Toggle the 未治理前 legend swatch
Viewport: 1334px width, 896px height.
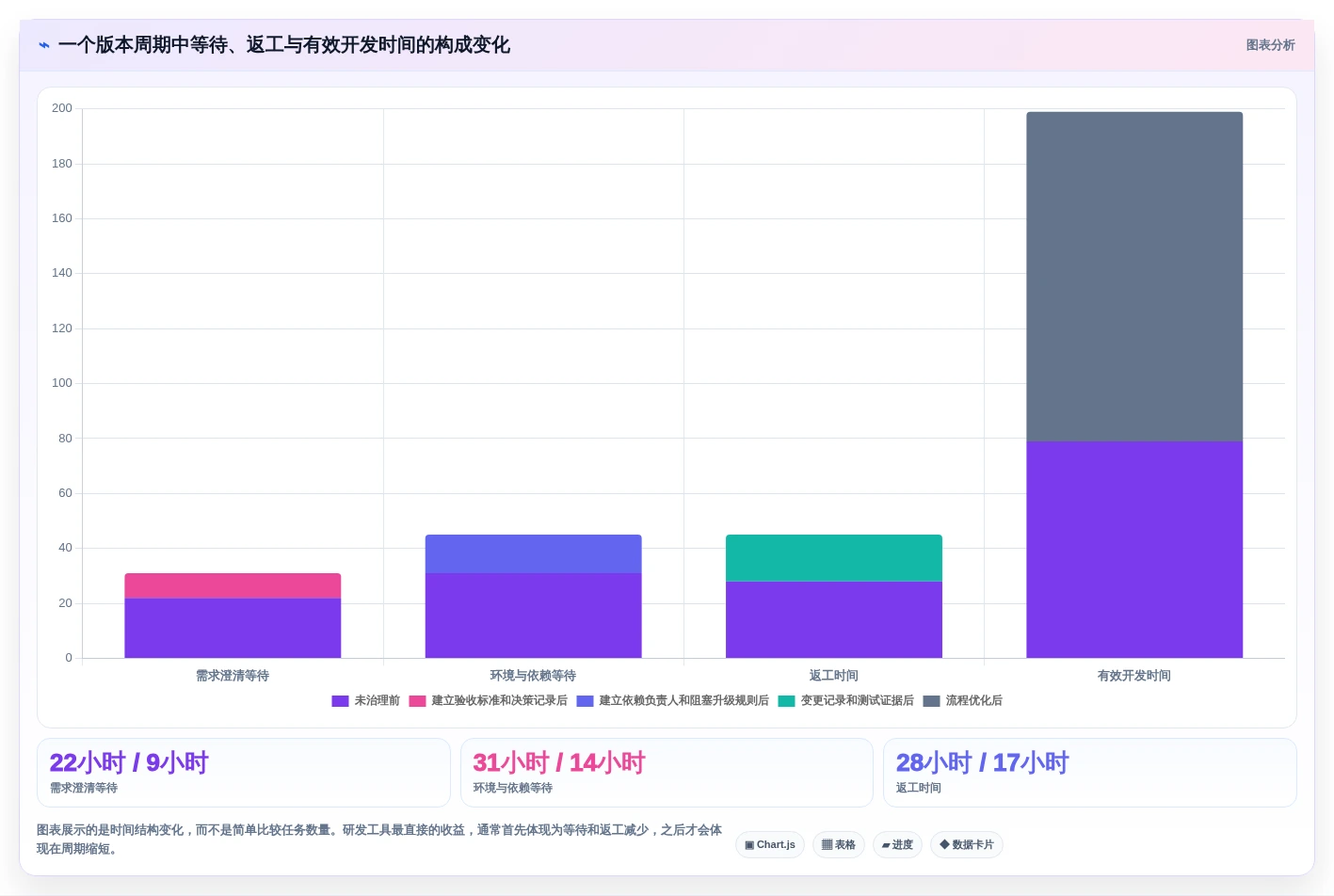point(340,701)
